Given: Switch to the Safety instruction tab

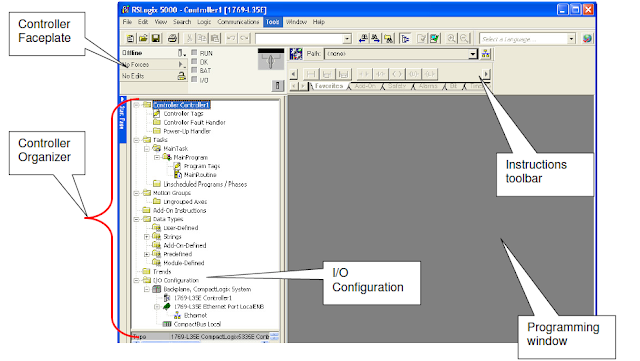Looking at the screenshot, I should tap(397, 86).
